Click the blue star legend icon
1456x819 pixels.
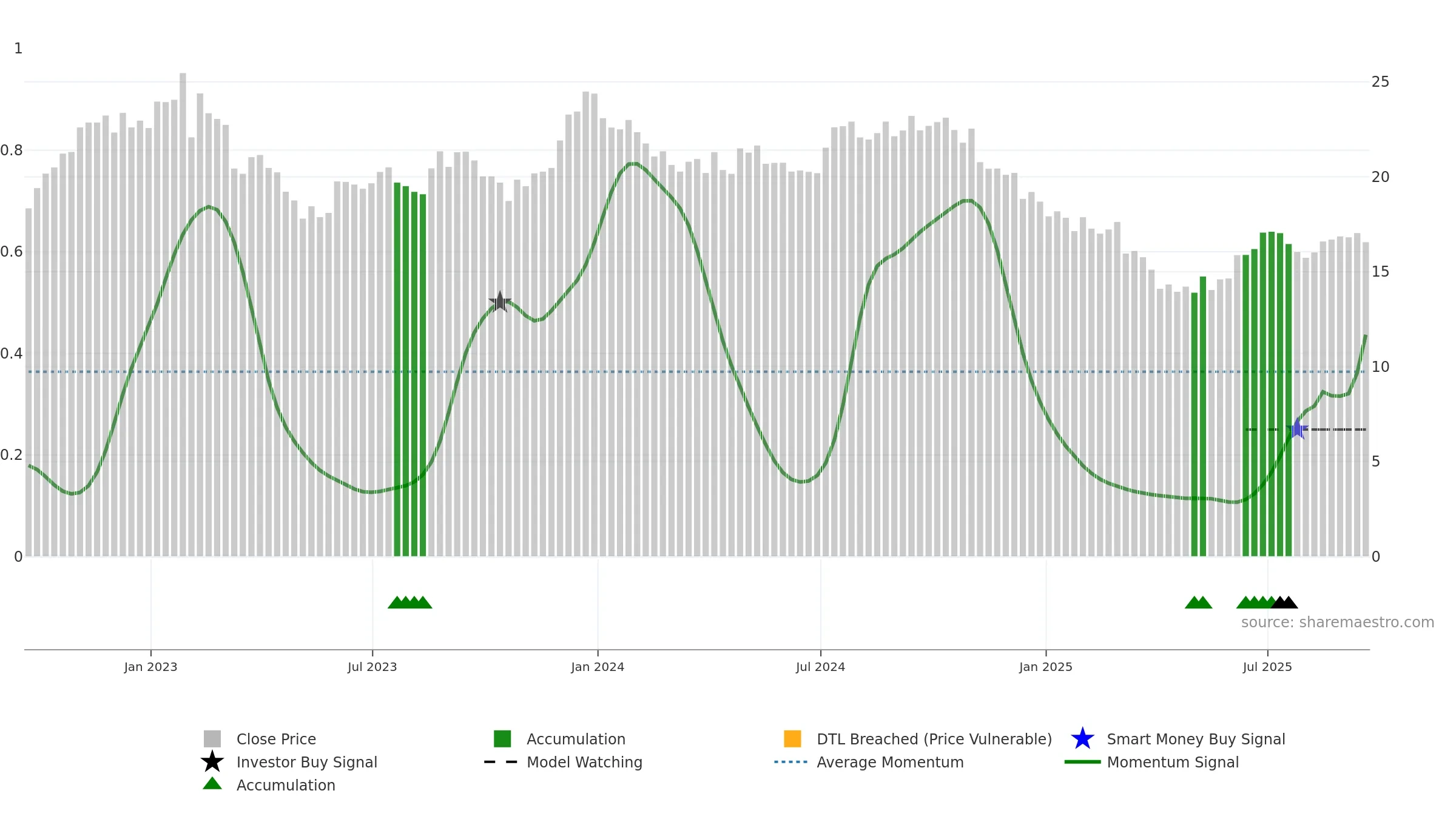pyautogui.click(x=1082, y=739)
